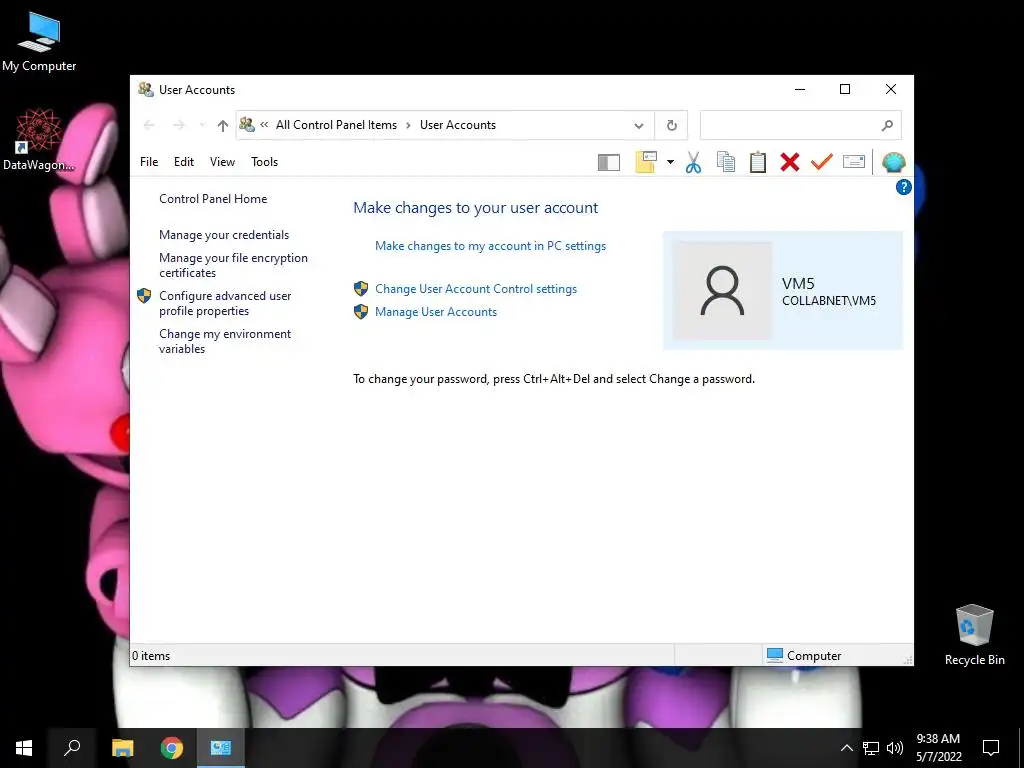Click the Cut scissors icon

coord(694,162)
